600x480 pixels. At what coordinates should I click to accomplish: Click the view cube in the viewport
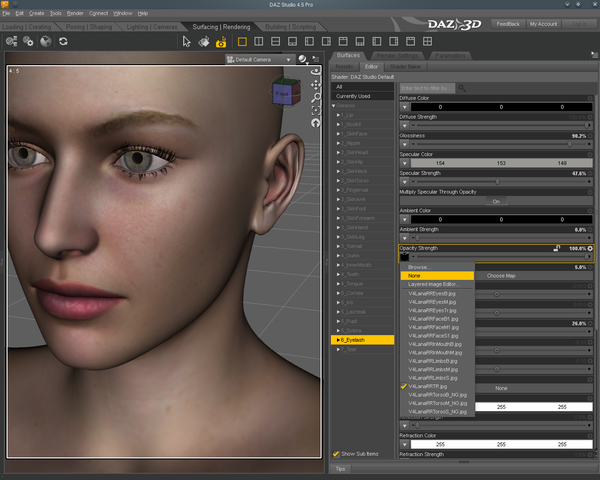tap(282, 94)
